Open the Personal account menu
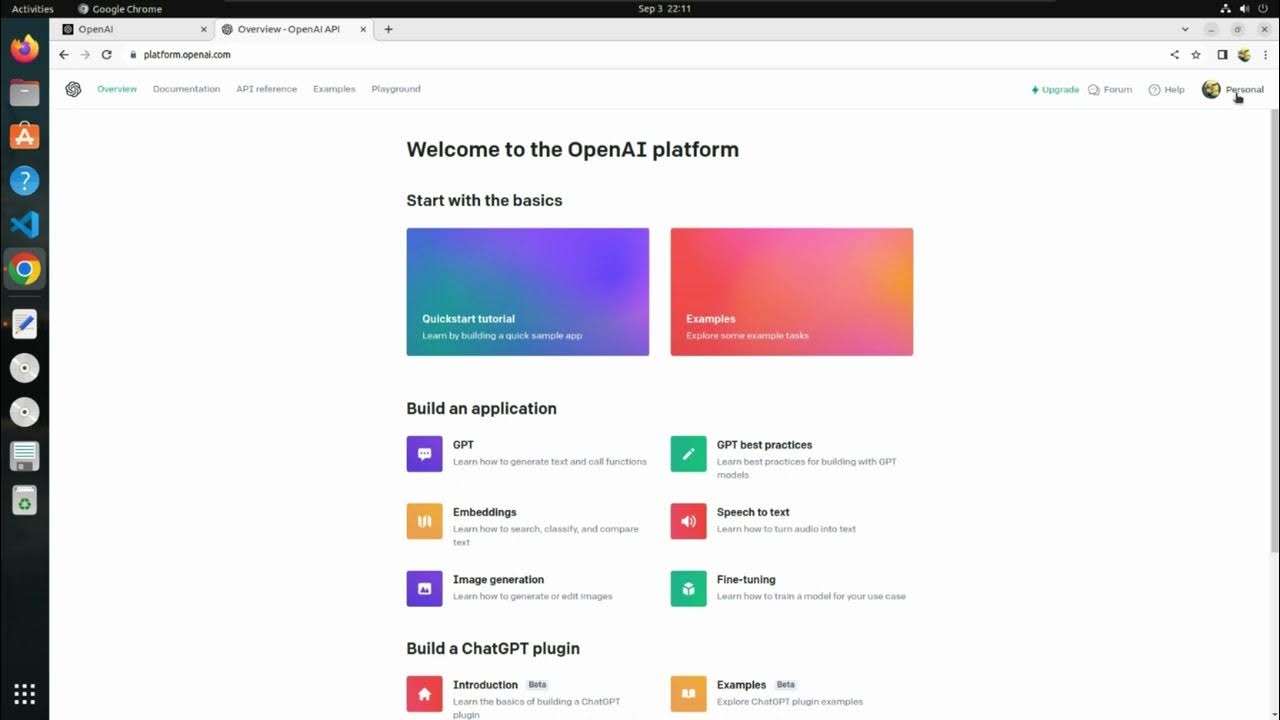The width and height of the screenshot is (1280, 720). click(x=1233, y=89)
